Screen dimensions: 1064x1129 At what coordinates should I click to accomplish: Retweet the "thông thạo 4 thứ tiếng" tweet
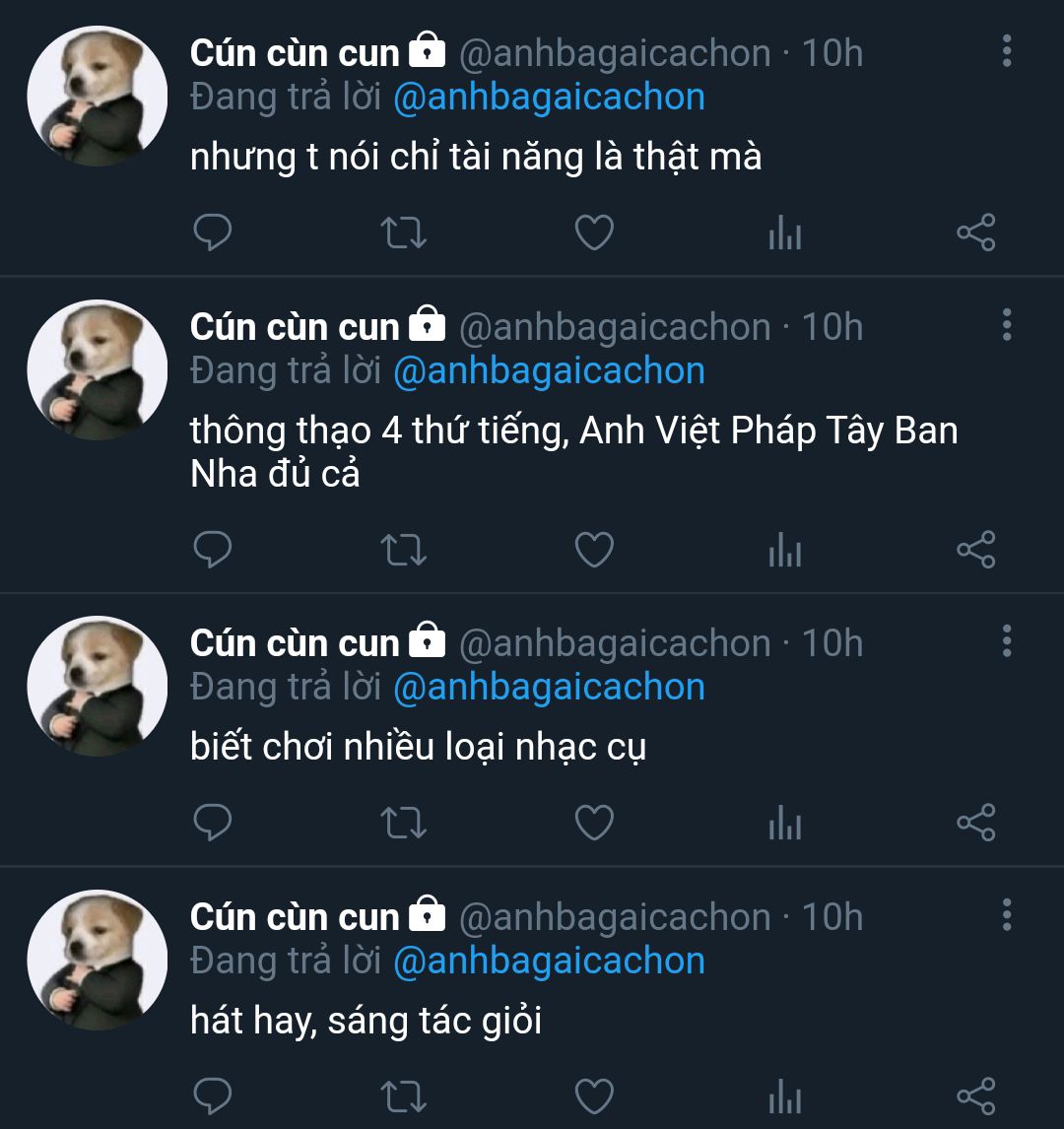point(403,550)
